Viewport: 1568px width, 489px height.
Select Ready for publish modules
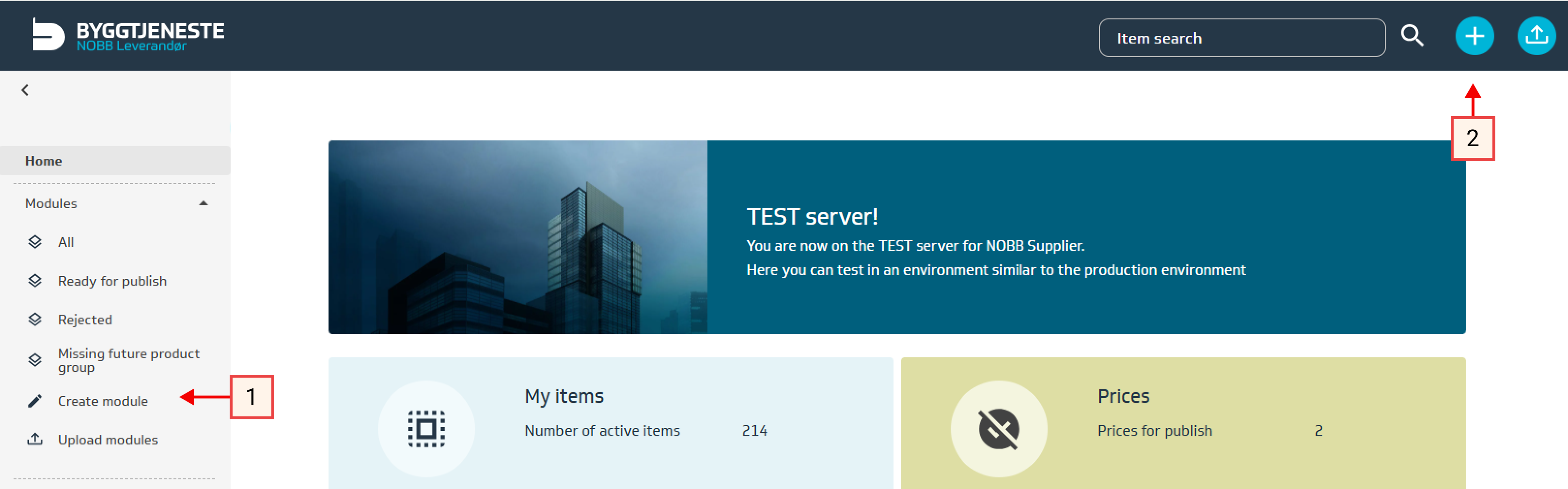coord(112,281)
